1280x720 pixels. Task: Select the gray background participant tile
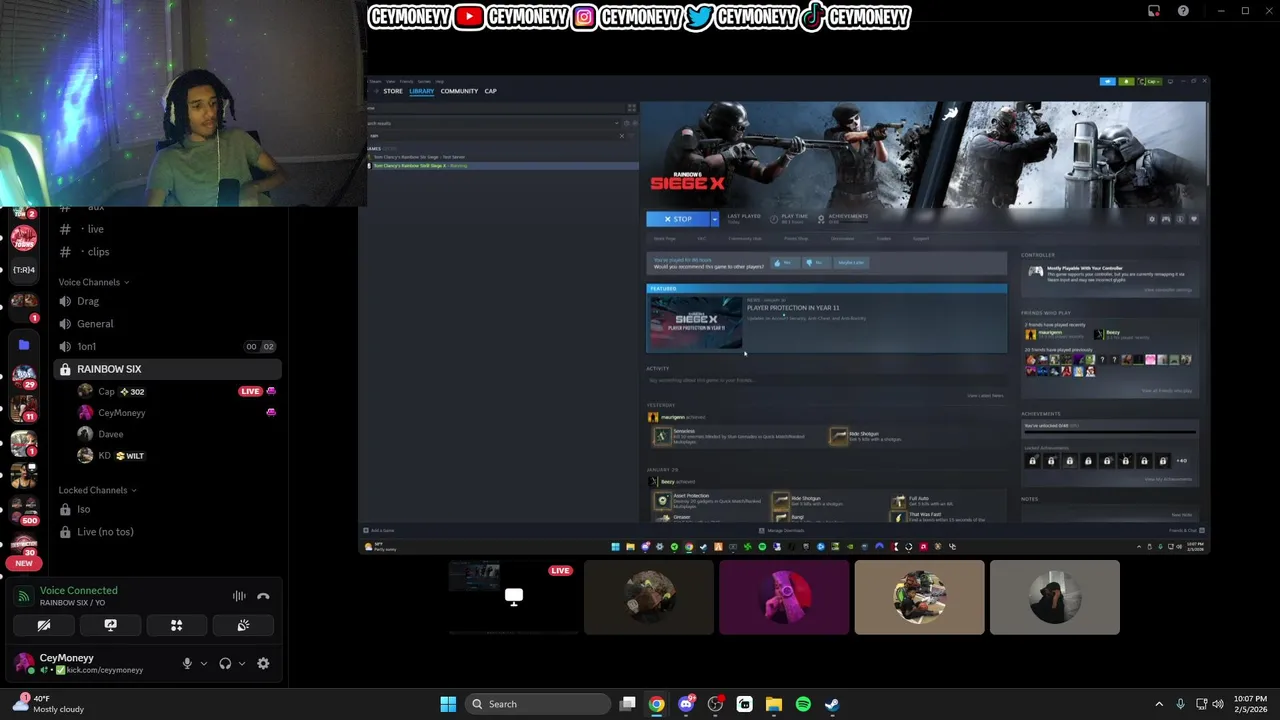tap(1054, 597)
